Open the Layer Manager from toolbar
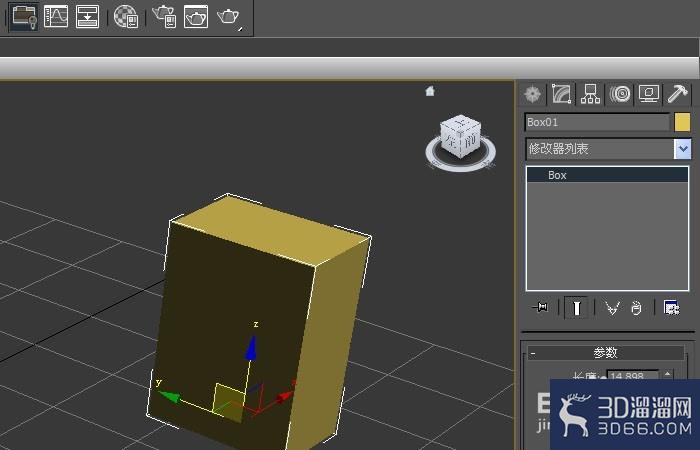This screenshot has height=450, width=700. click(24, 17)
